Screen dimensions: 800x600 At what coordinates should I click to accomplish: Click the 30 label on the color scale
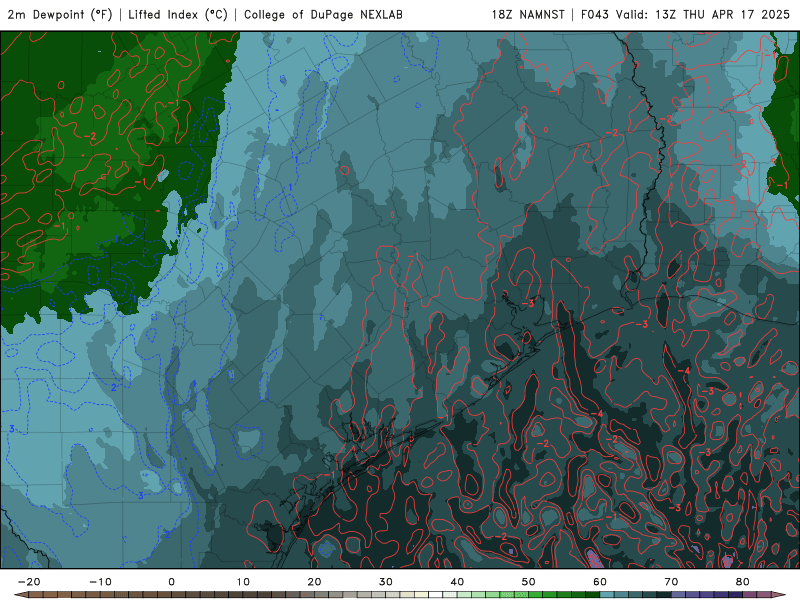[x=386, y=582]
